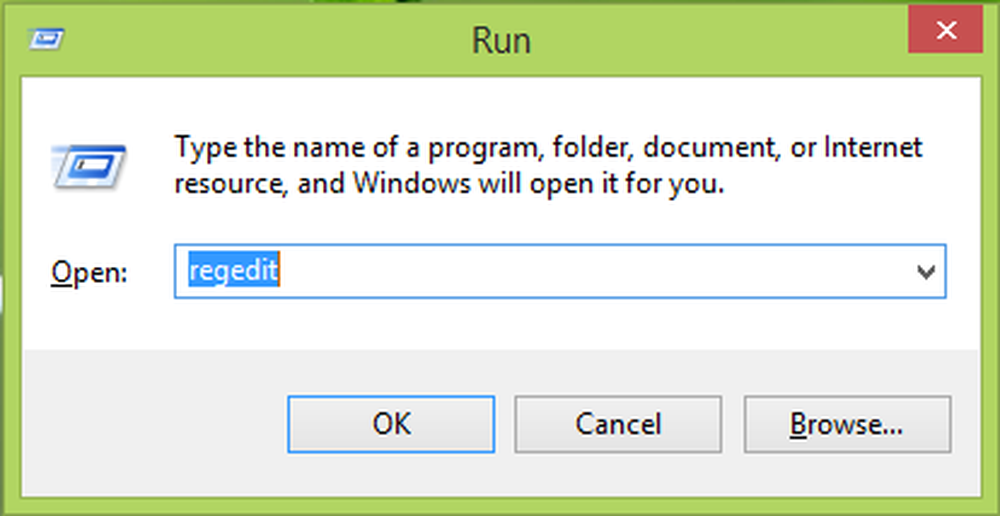Click the 'Windows will open it for you' line
The width and height of the screenshot is (1000, 516).
(x=450, y=185)
